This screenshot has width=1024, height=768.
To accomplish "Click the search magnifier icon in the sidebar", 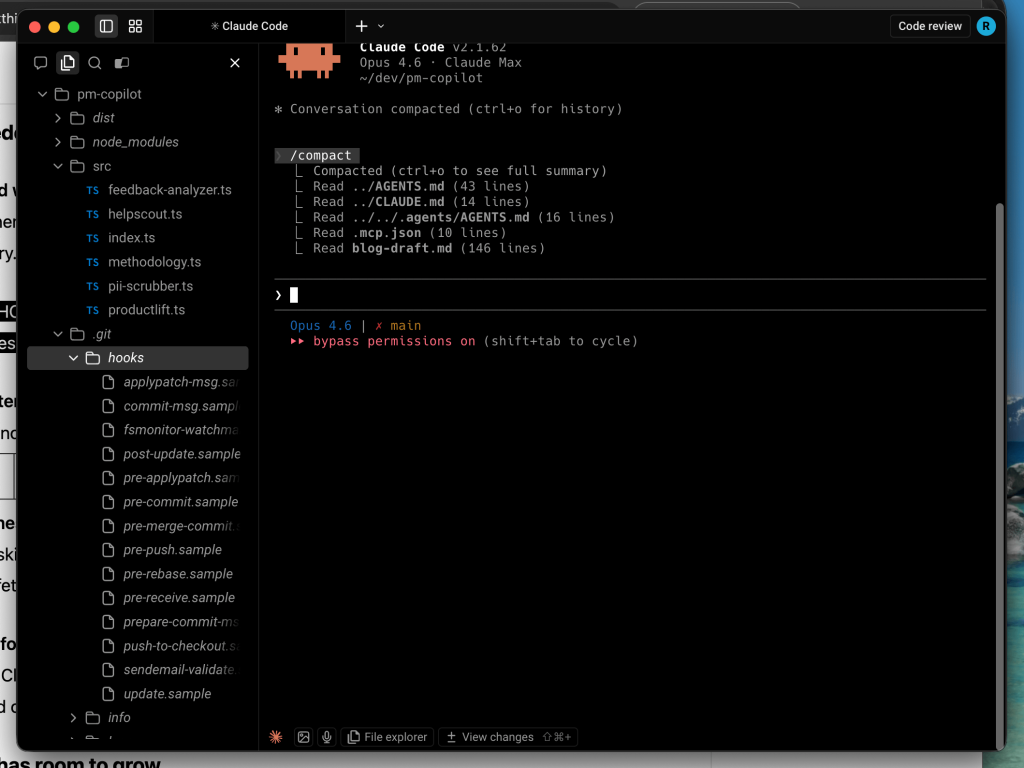I will pyautogui.click(x=94, y=62).
